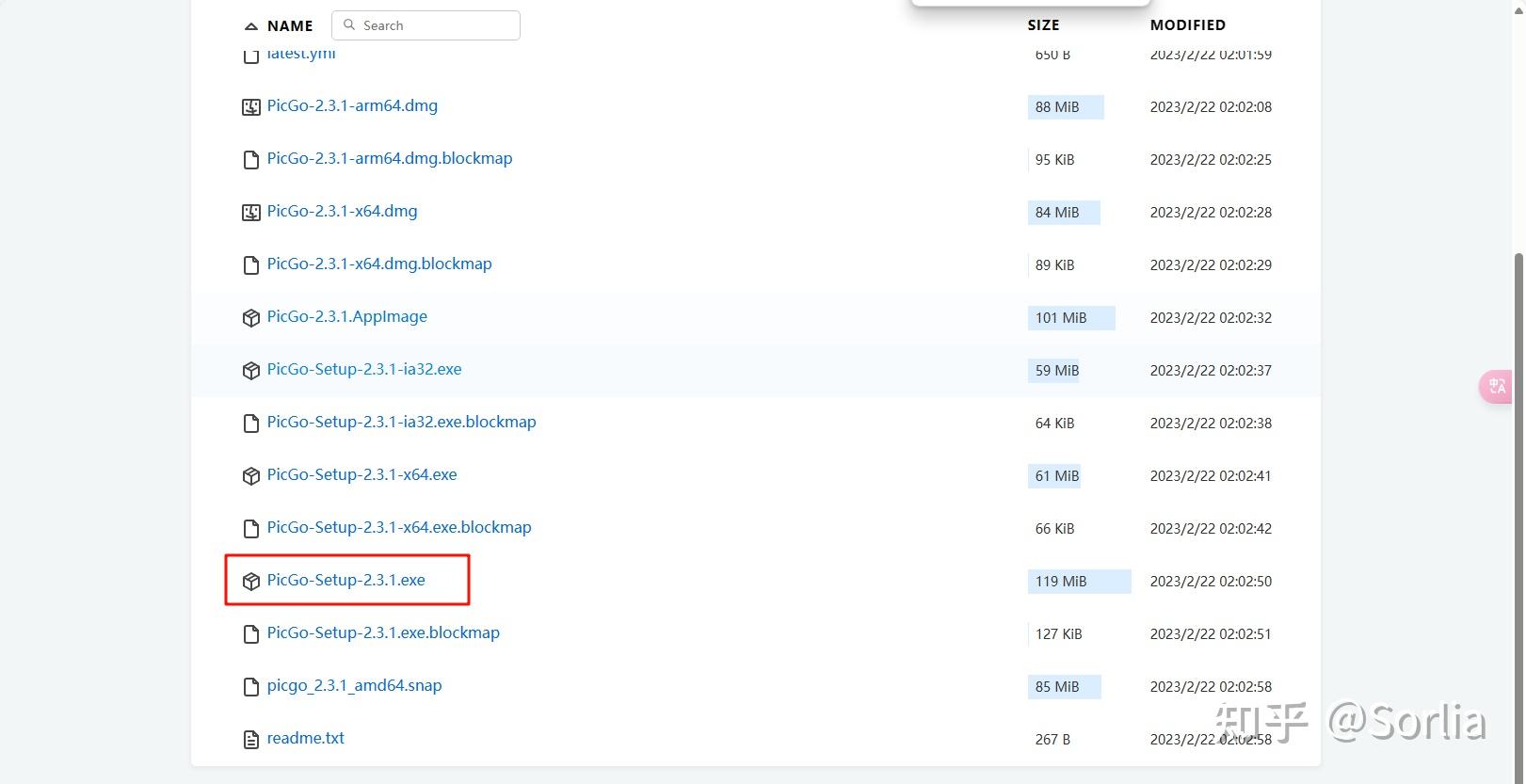Click modified time 2023/2/22 02:02:08
The image size is (1526, 784).
(x=1211, y=107)
